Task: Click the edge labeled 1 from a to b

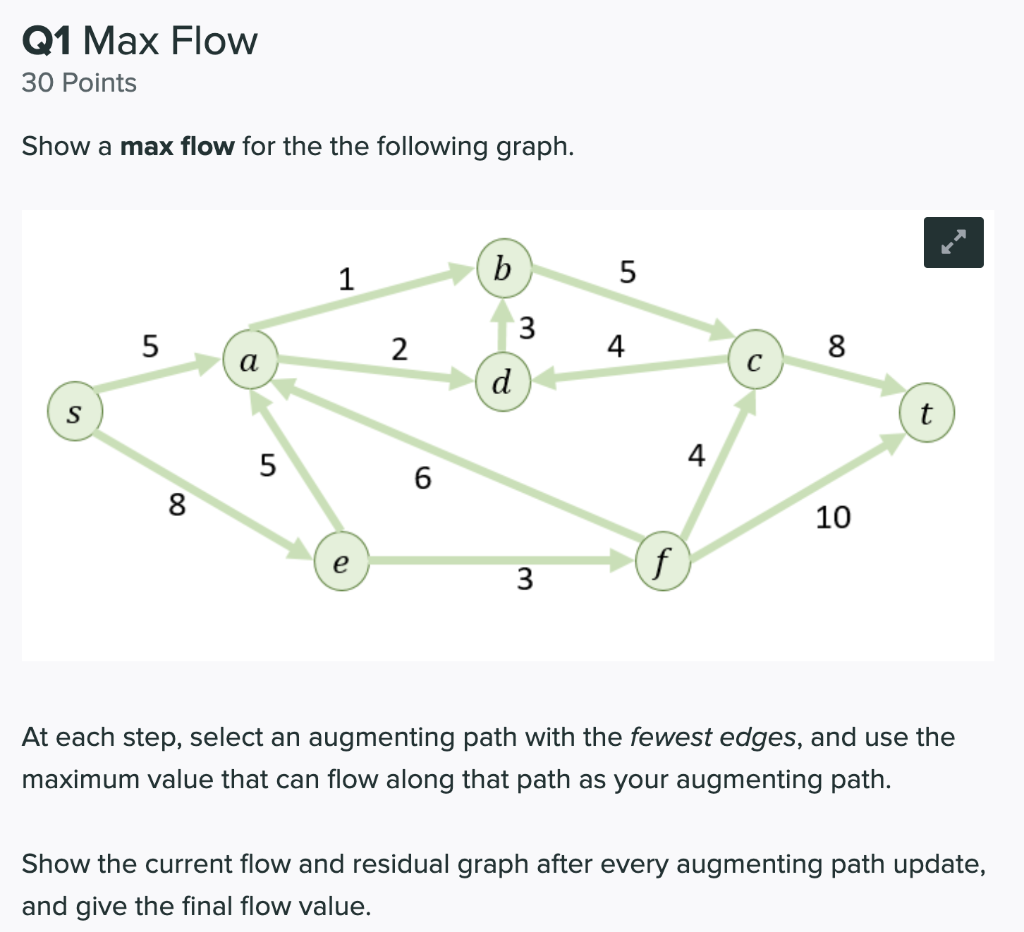Action: pos(345,279)
